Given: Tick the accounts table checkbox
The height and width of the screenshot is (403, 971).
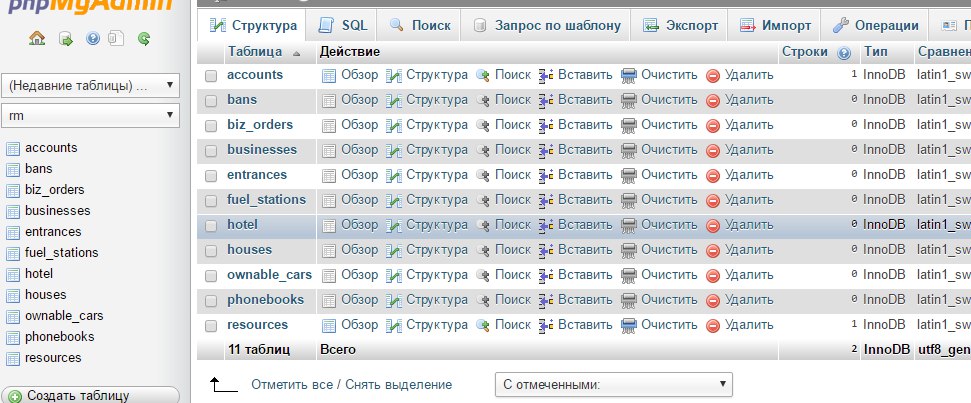Looking at the screenshot, I should [x=211, y=76].
